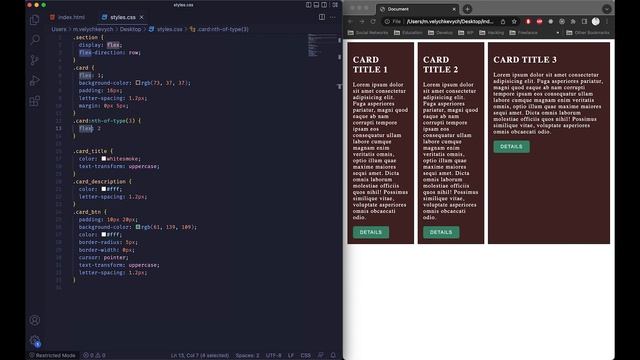Toggle the secondary sidebar layout icon in the title bar
Screen dimensions: 640x360
point(324,5)
